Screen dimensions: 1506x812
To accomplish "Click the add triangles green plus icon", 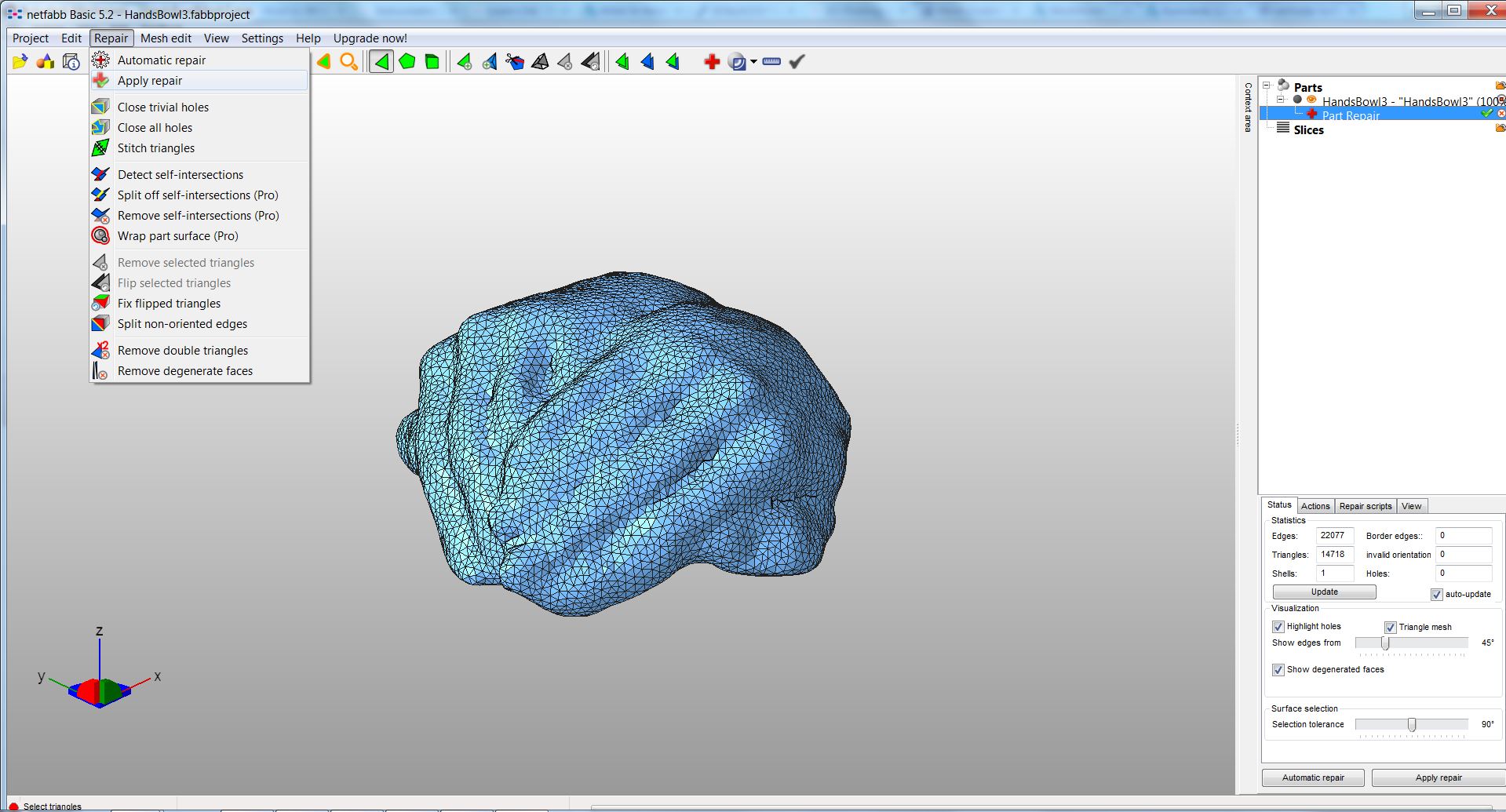I will coord(465,61).
